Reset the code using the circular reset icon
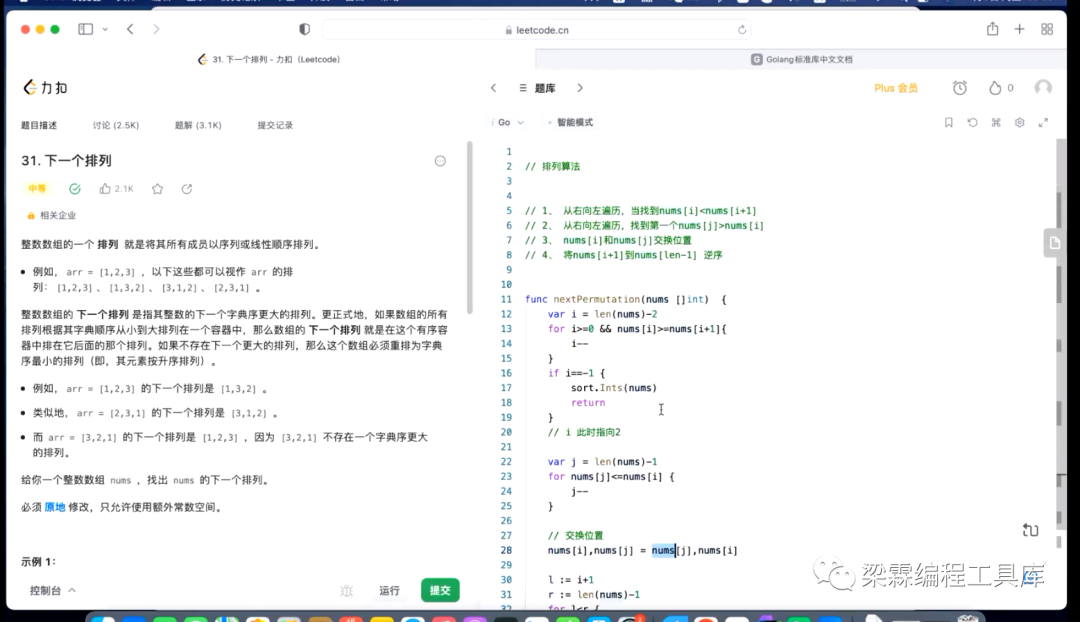The width and height of the screenshot is (1080, 622). 971,122
